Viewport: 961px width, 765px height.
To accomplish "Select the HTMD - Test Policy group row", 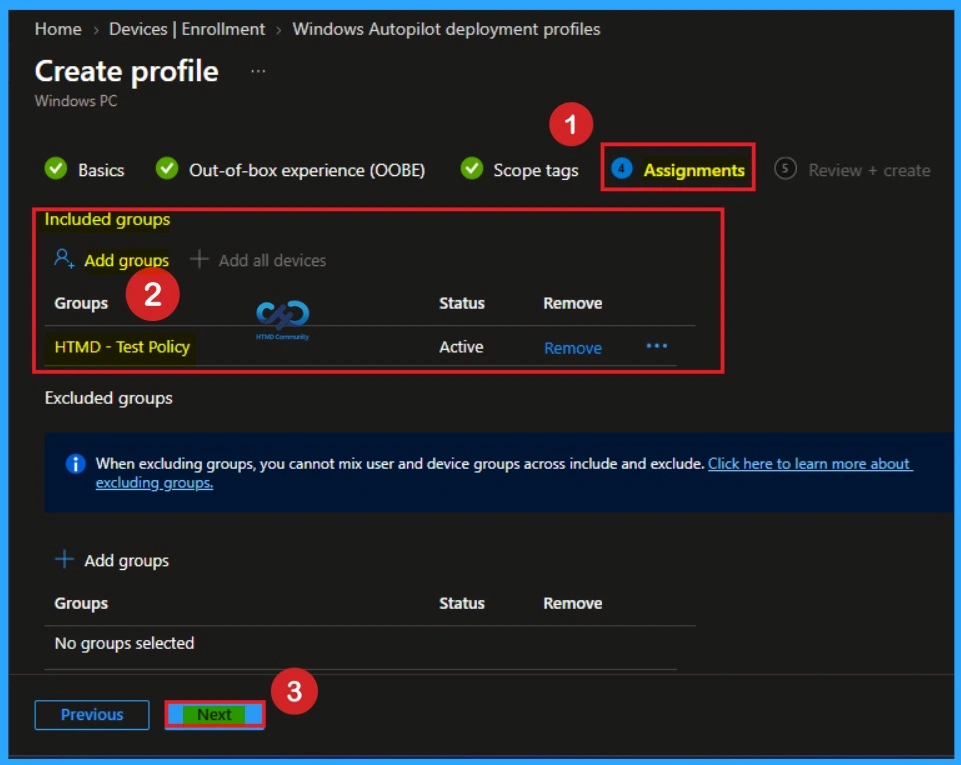I will (360, 347).
